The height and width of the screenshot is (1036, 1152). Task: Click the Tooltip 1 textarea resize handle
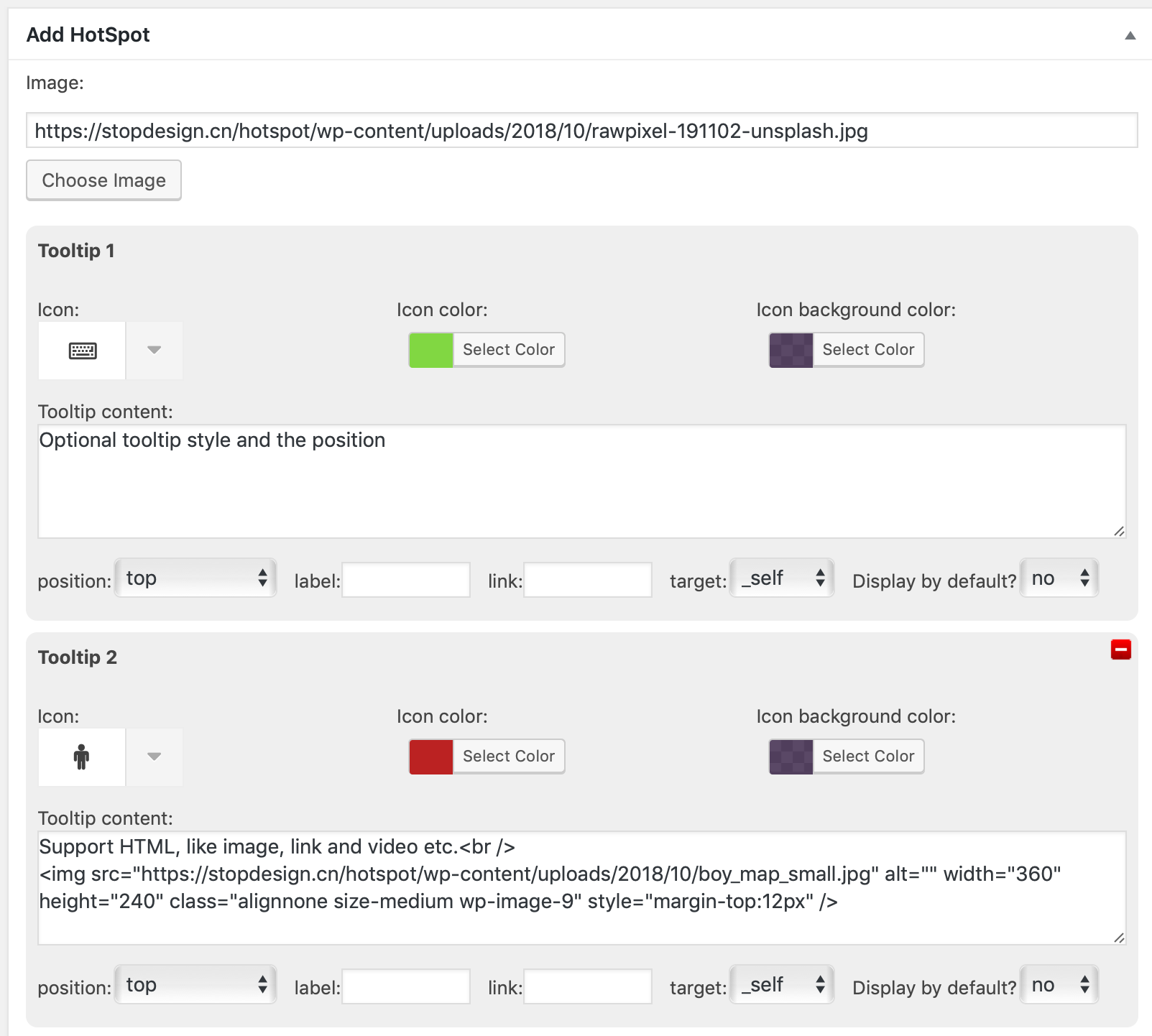tap(1119, 531)
